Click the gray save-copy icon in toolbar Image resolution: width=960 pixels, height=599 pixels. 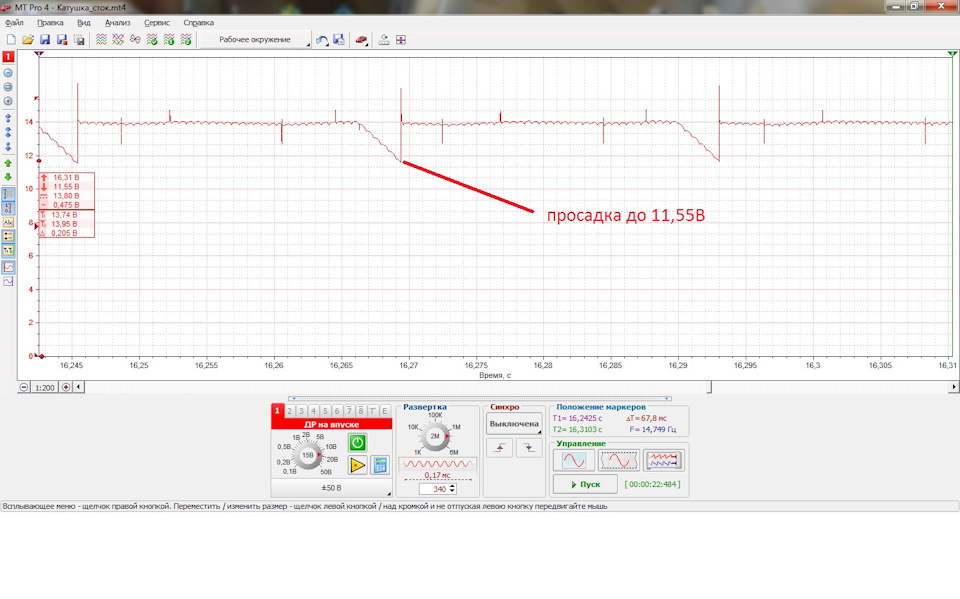point(79,40)
